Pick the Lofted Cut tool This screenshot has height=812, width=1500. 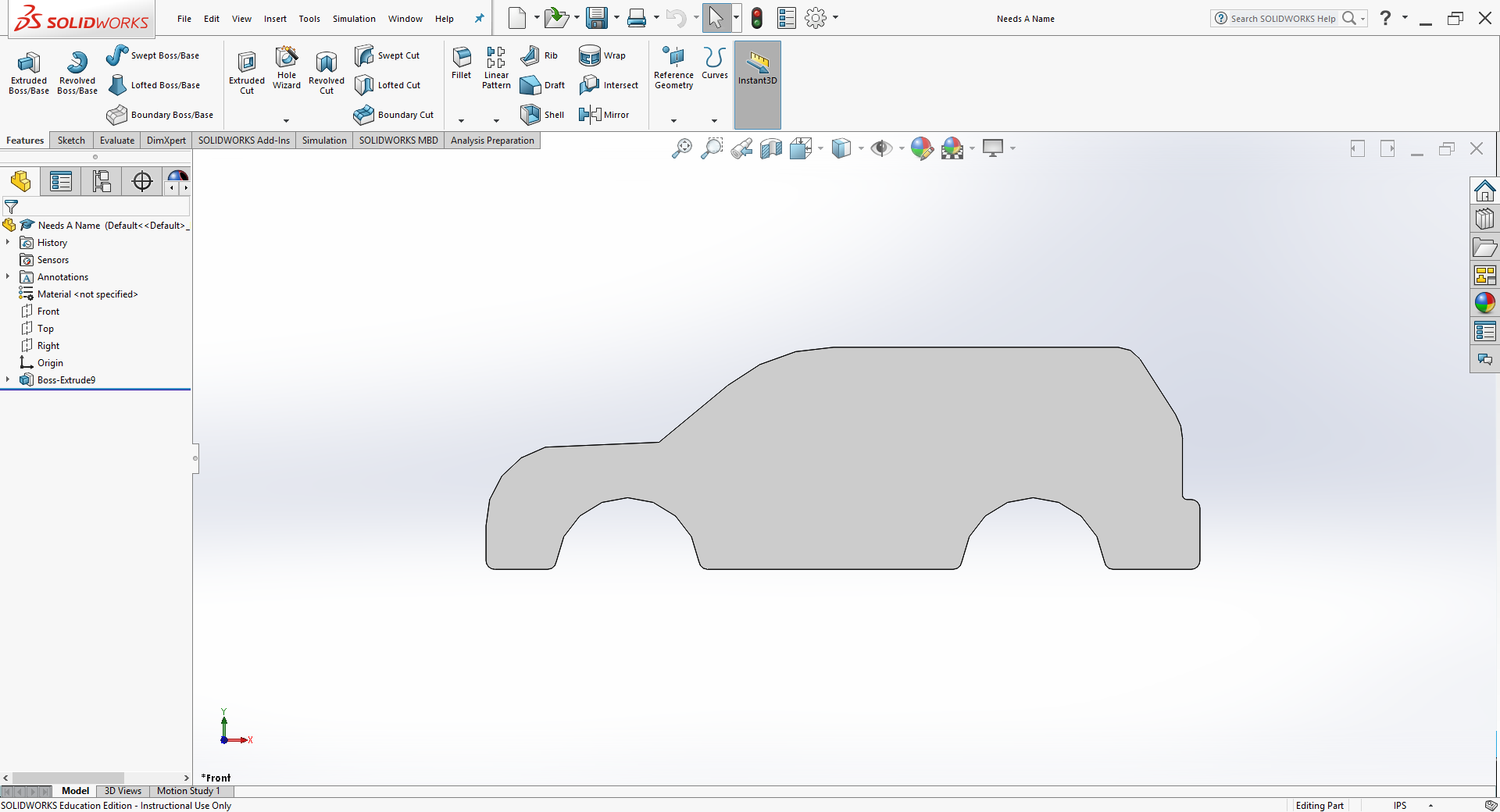point(387,85)
